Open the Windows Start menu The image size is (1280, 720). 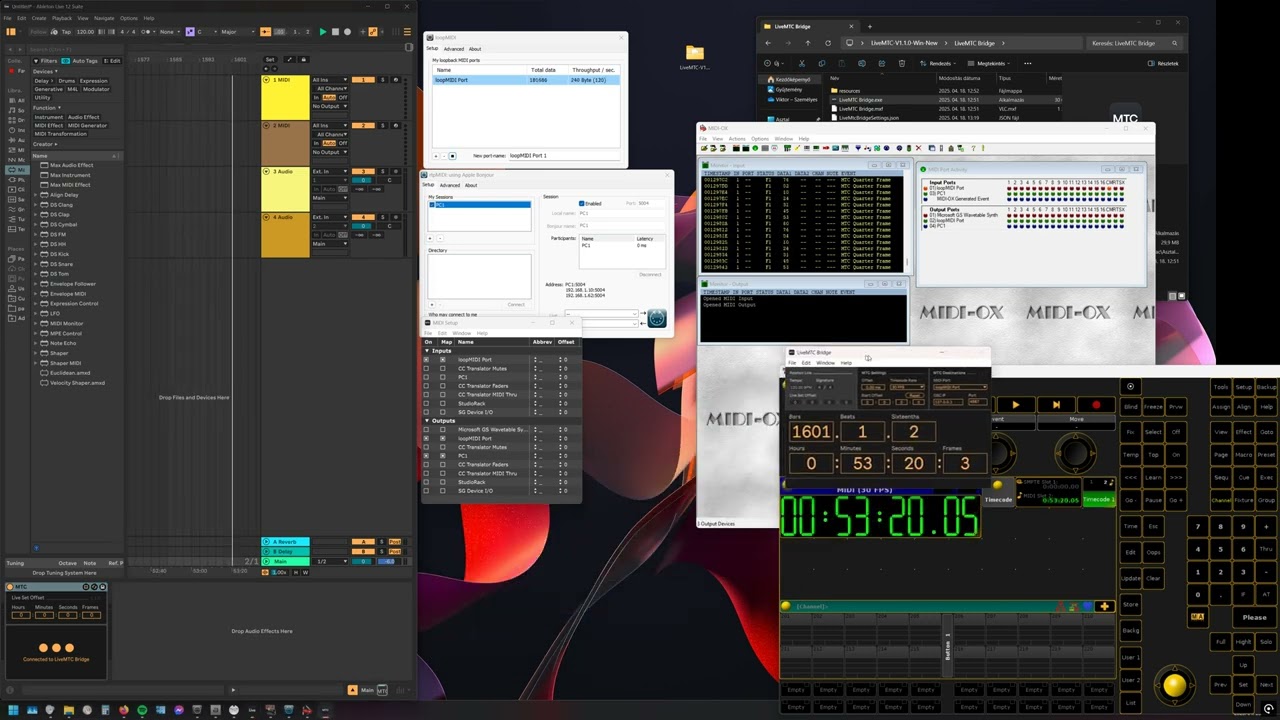(12, 711)
